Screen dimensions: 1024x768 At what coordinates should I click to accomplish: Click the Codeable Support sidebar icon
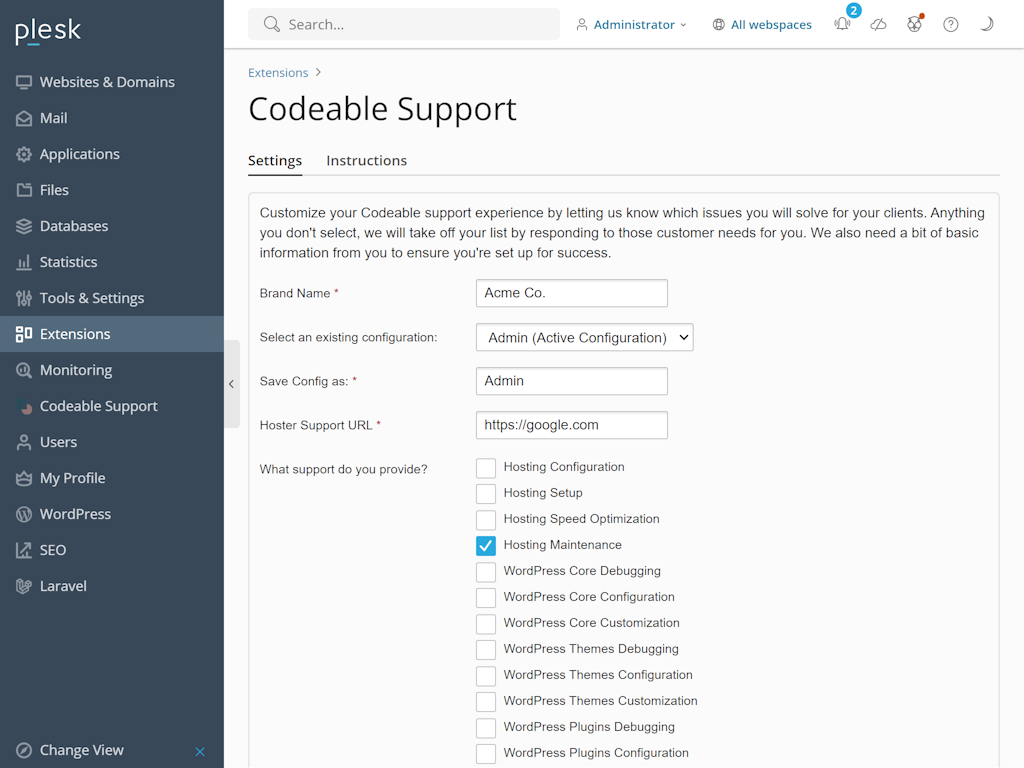point(24,406)
